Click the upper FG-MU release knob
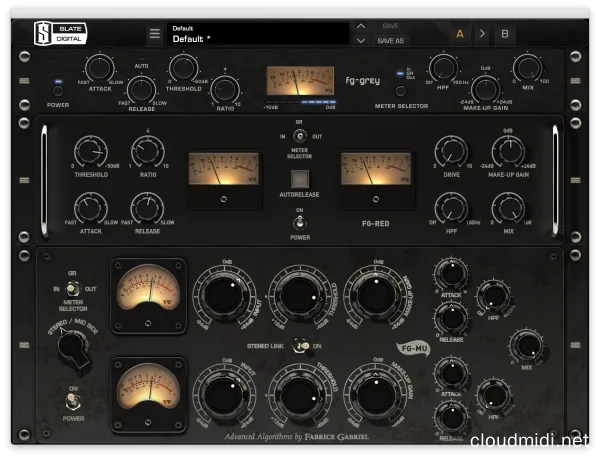This screenshot has height=458, width=600. pos(452,318)
